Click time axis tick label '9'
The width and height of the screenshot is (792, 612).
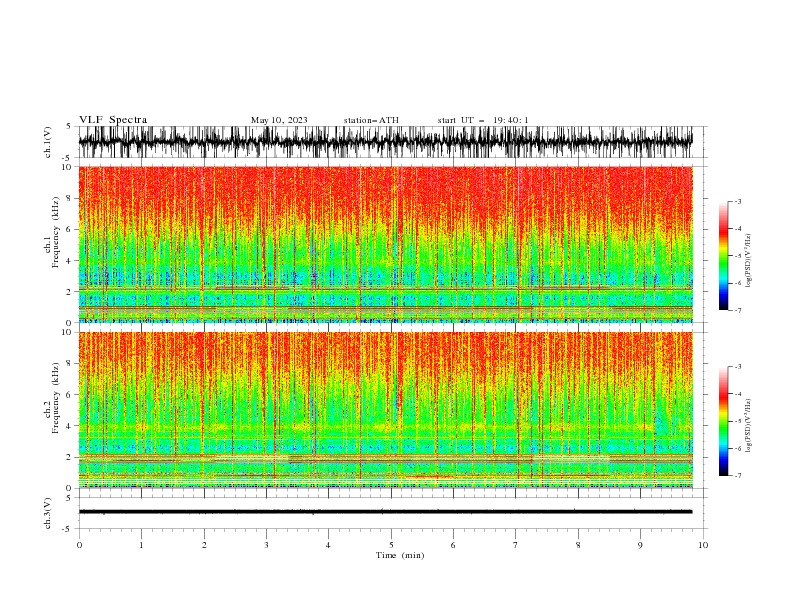640,545
